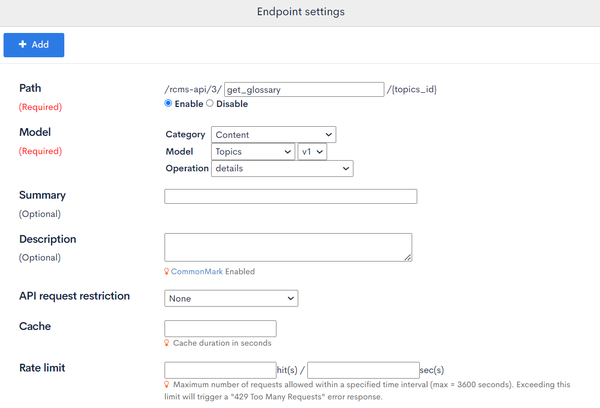Focus the Rate limit hit(s) field

(220, 370)
